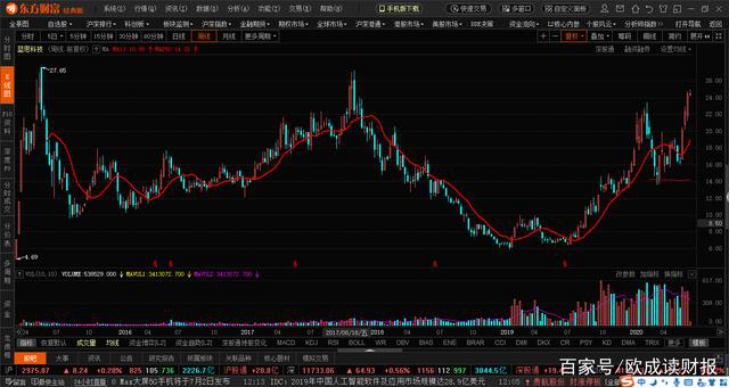Expand the 复权 dropdown
730x388 pixels.
click(x=574, y=36)
